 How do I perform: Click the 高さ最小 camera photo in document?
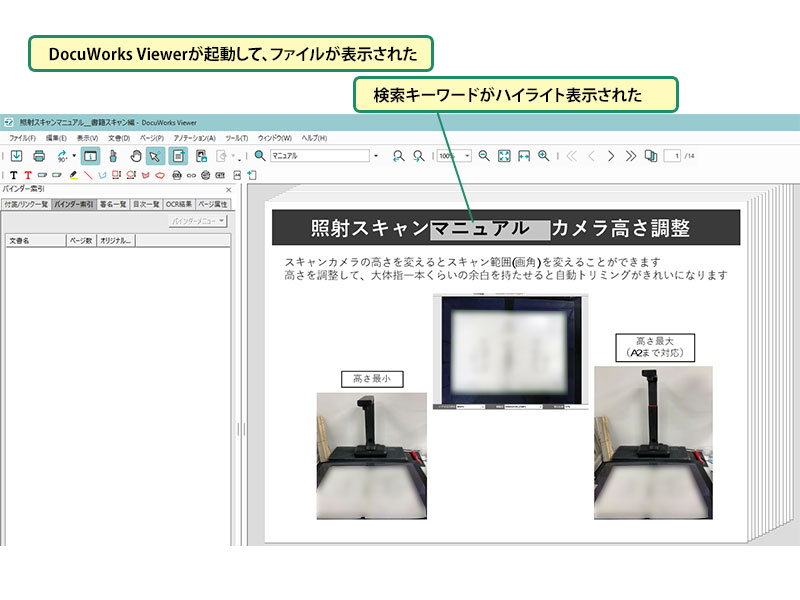coord(371,456)
